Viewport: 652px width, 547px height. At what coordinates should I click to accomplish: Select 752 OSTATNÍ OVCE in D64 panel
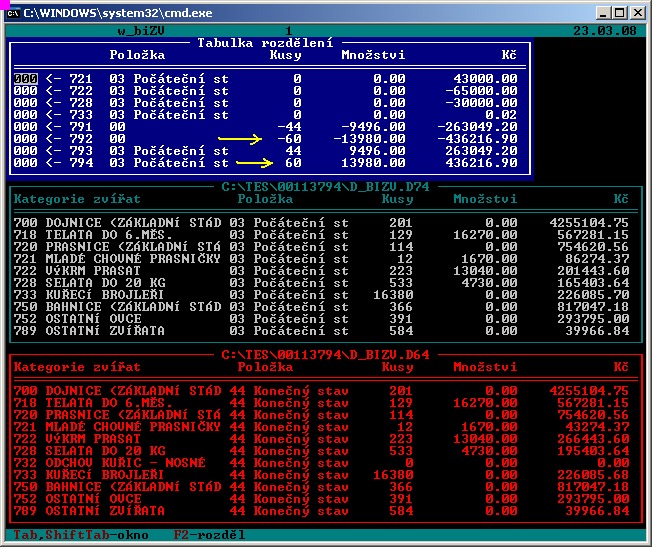pyautogui.click(x=321, y=500)
